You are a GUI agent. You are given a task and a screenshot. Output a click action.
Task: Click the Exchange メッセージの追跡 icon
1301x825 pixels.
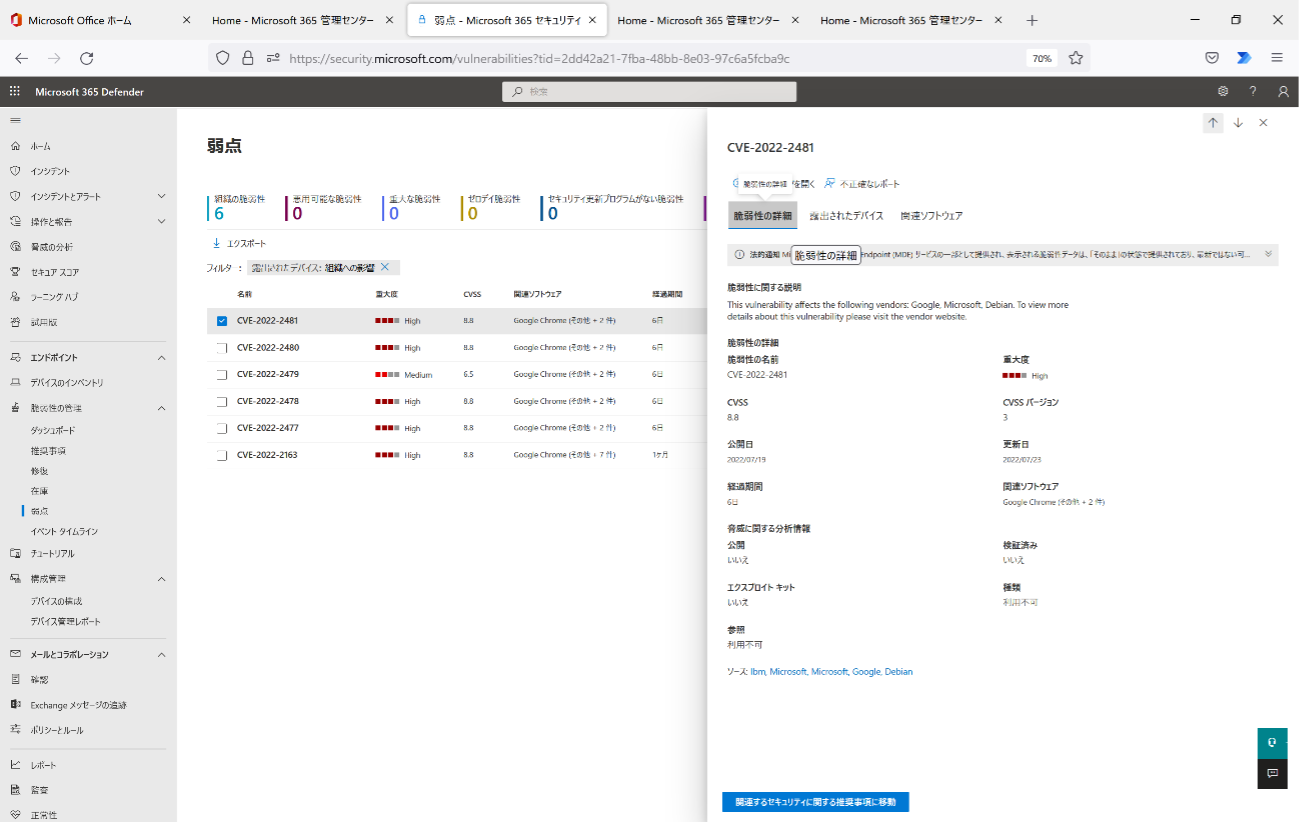[15, 705]
